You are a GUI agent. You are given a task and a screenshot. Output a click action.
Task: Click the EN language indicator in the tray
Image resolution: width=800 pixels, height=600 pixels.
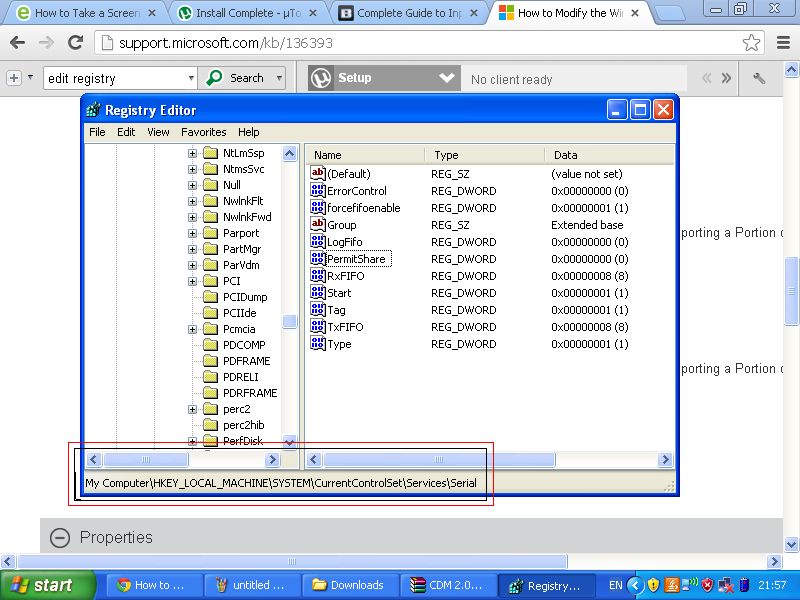pyautogui.click(x=615, y=585)
